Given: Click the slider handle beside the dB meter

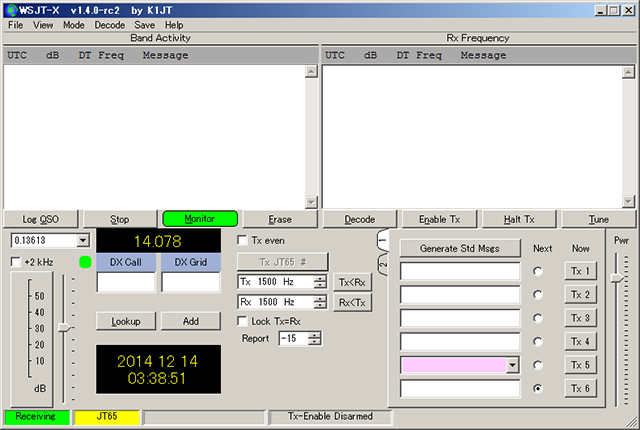Looking at the screenshot, I should 64,327.
